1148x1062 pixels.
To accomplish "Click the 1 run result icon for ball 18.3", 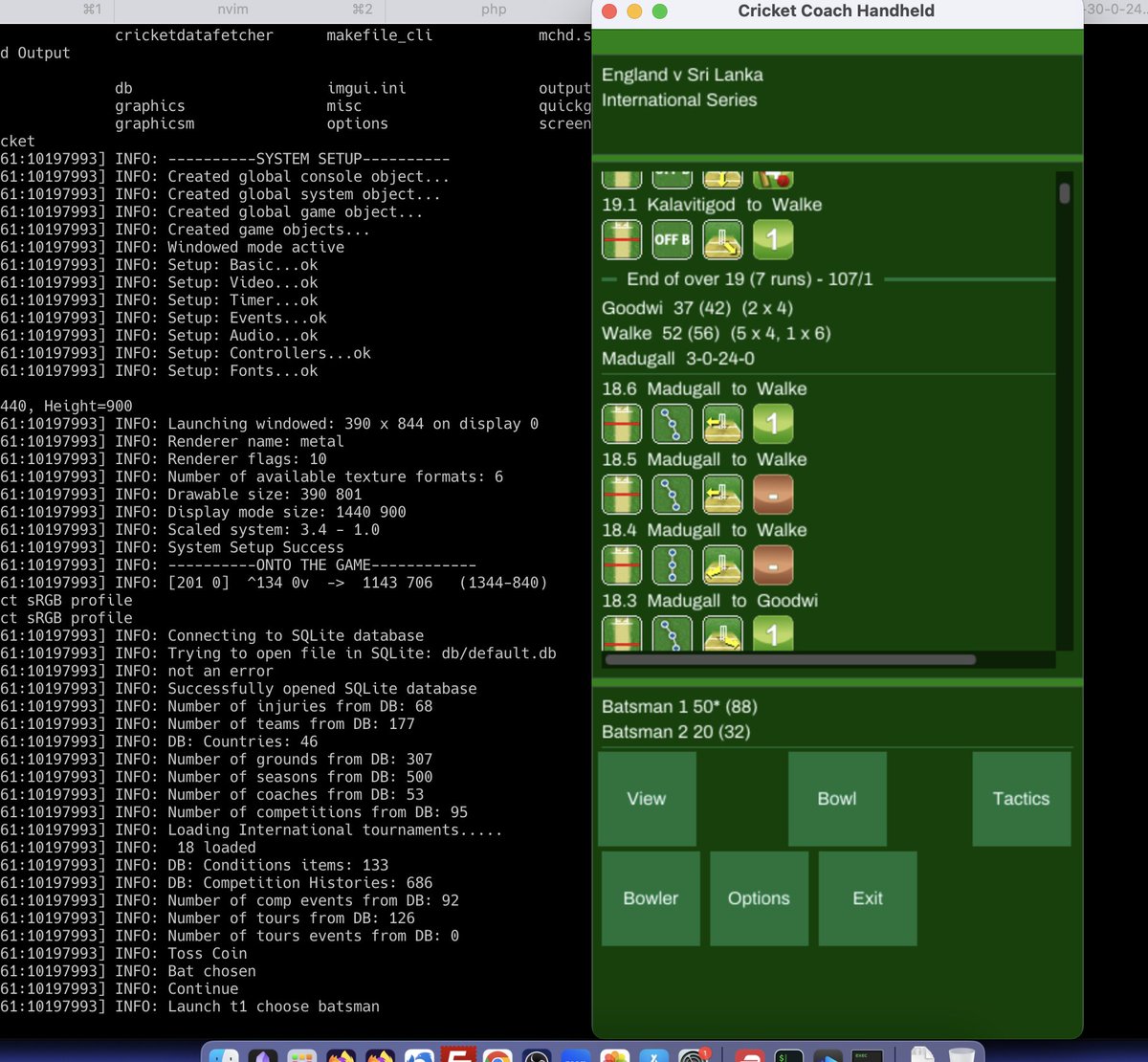I will pyautogui.click(x=773, y=633).
